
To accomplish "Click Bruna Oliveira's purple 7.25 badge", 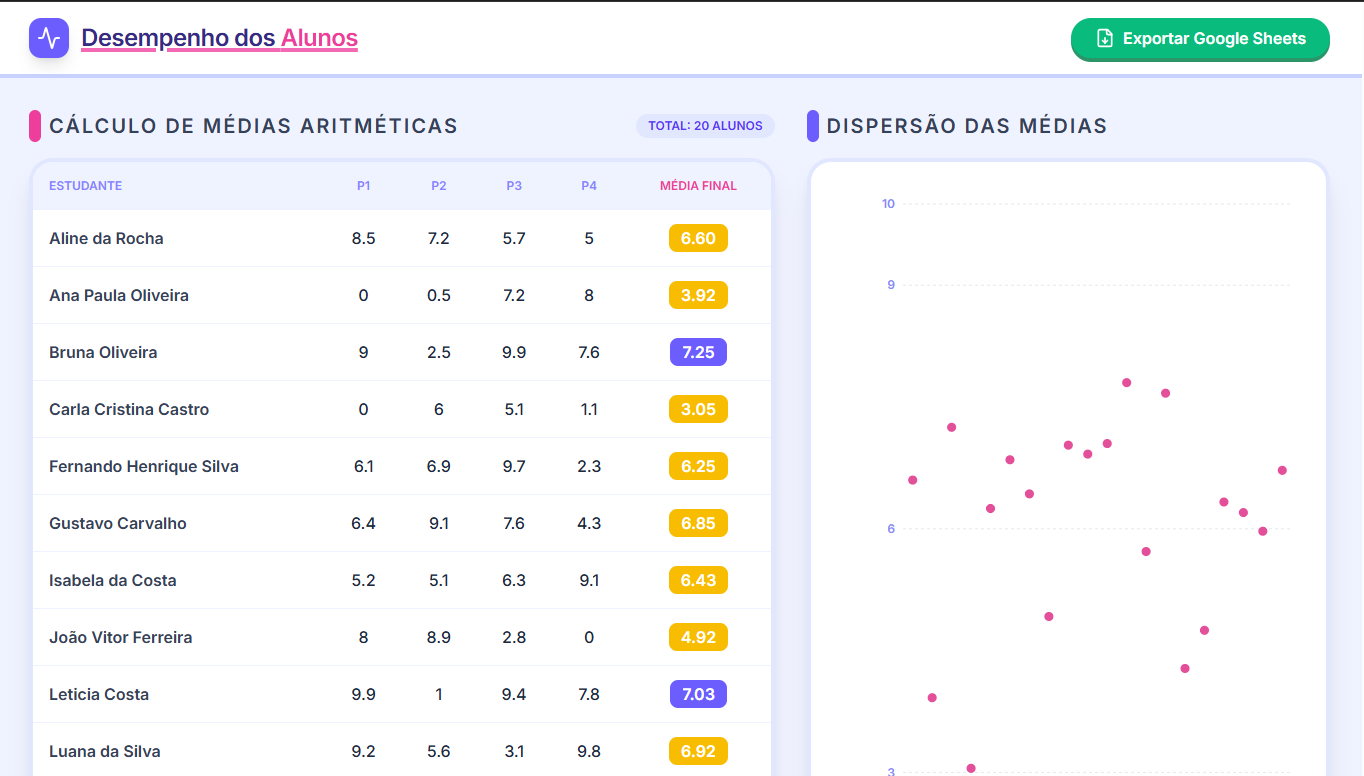I will click(698, 352).
